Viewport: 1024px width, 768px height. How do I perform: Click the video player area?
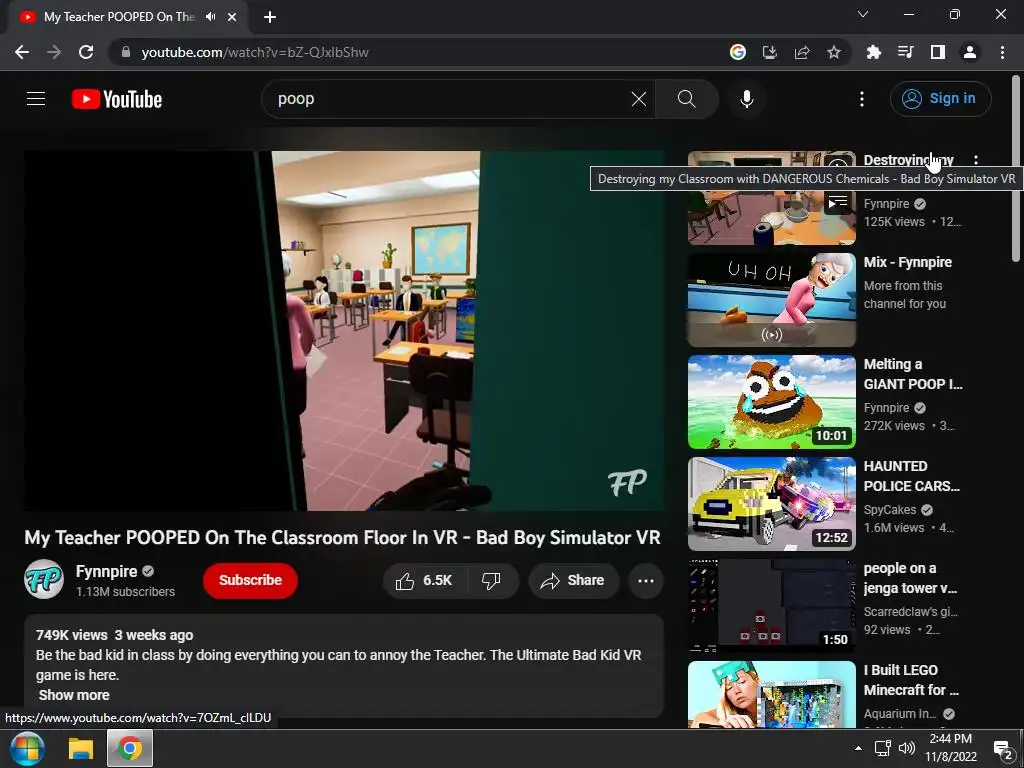(344, 330)
